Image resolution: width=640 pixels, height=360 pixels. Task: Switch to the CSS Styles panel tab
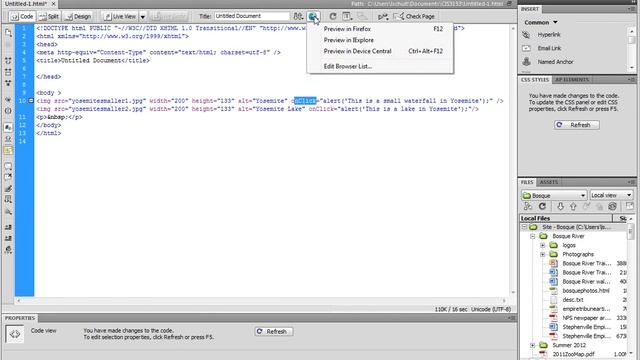click(x=535, y=80)
